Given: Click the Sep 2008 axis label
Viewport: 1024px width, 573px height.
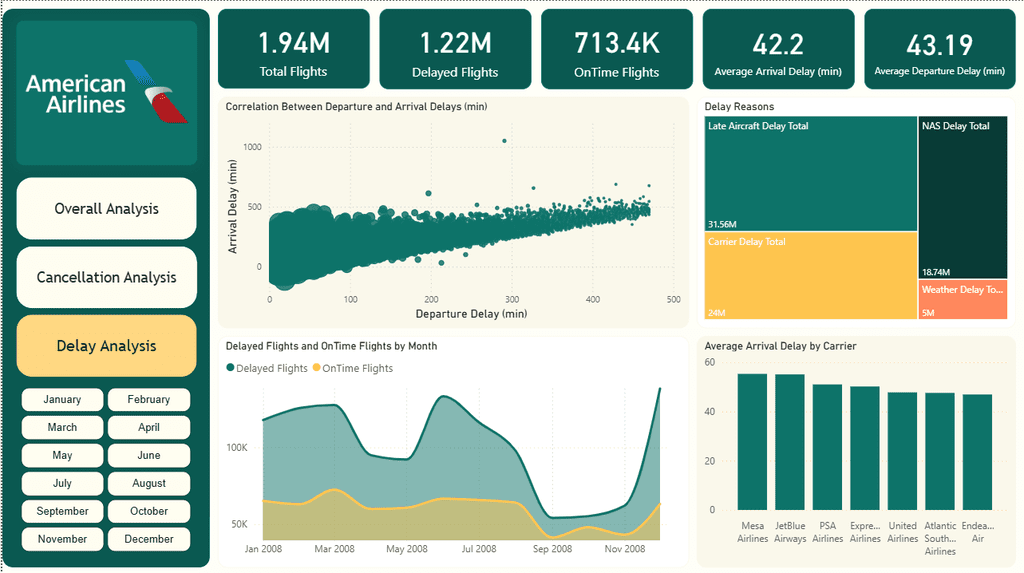Looking at the screenshot, I should click(x=552, y=549).
